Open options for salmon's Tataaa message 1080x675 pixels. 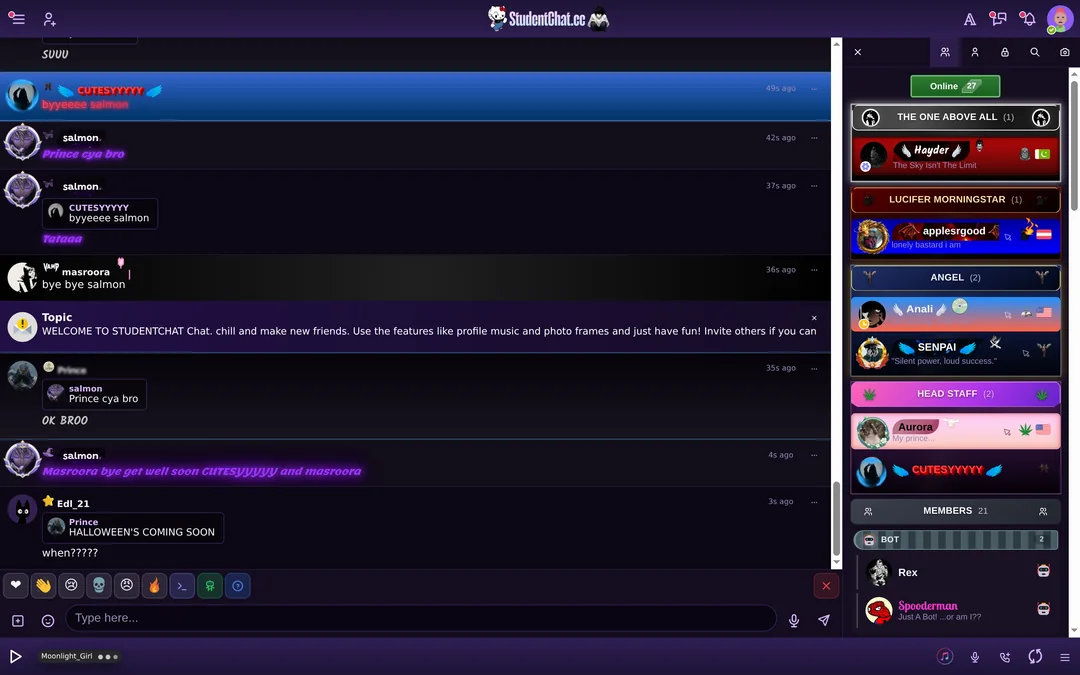814,186
